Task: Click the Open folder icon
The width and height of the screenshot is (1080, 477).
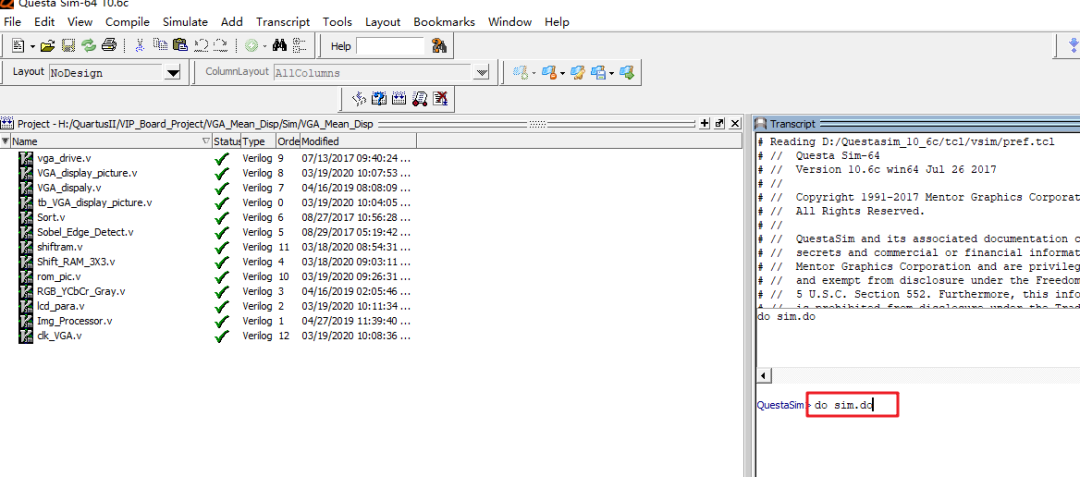Action: pyautogui.click(x=47, y=46)
